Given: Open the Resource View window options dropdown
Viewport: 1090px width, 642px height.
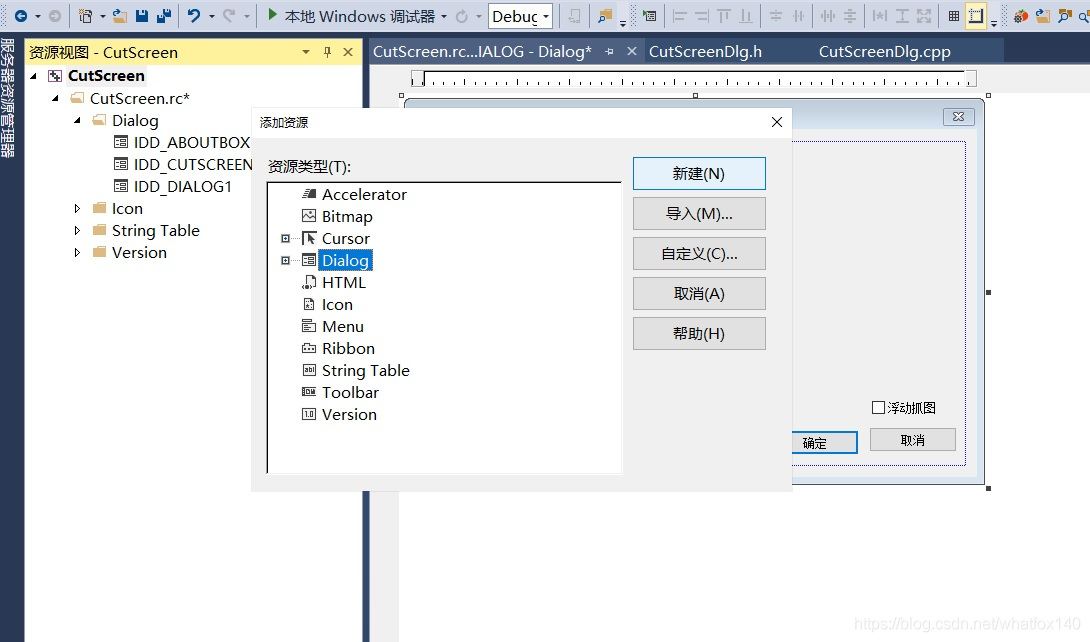Looking at the screenshot, I should [305, 52].
